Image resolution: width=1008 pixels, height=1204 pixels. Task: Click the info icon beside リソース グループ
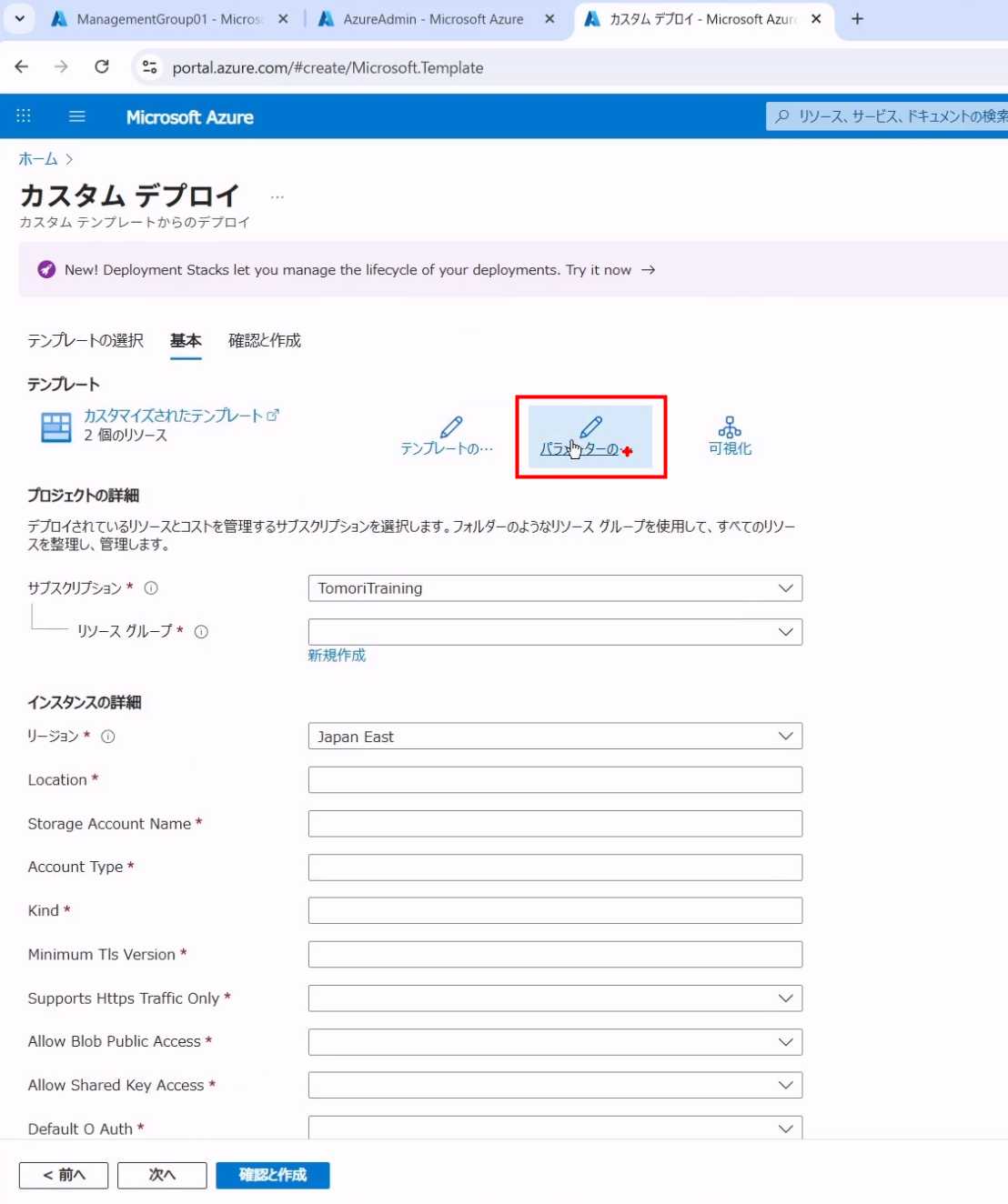201,632
